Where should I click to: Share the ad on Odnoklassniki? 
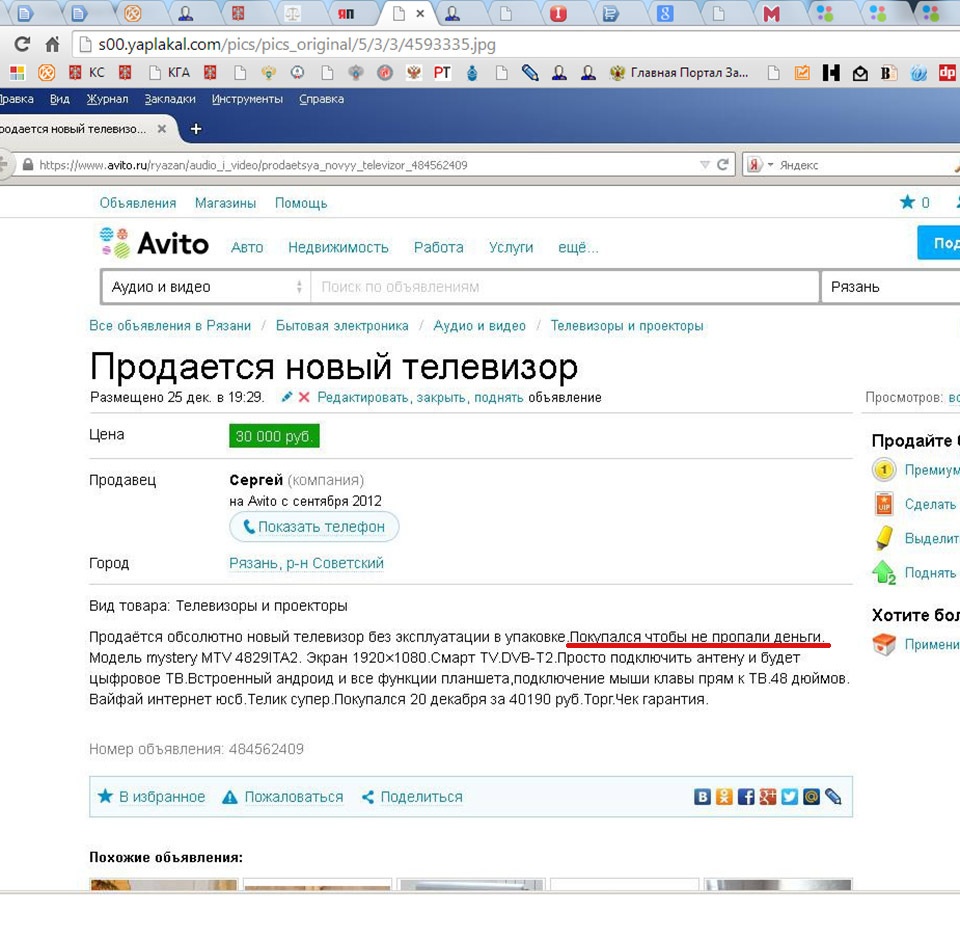(724, 796)
